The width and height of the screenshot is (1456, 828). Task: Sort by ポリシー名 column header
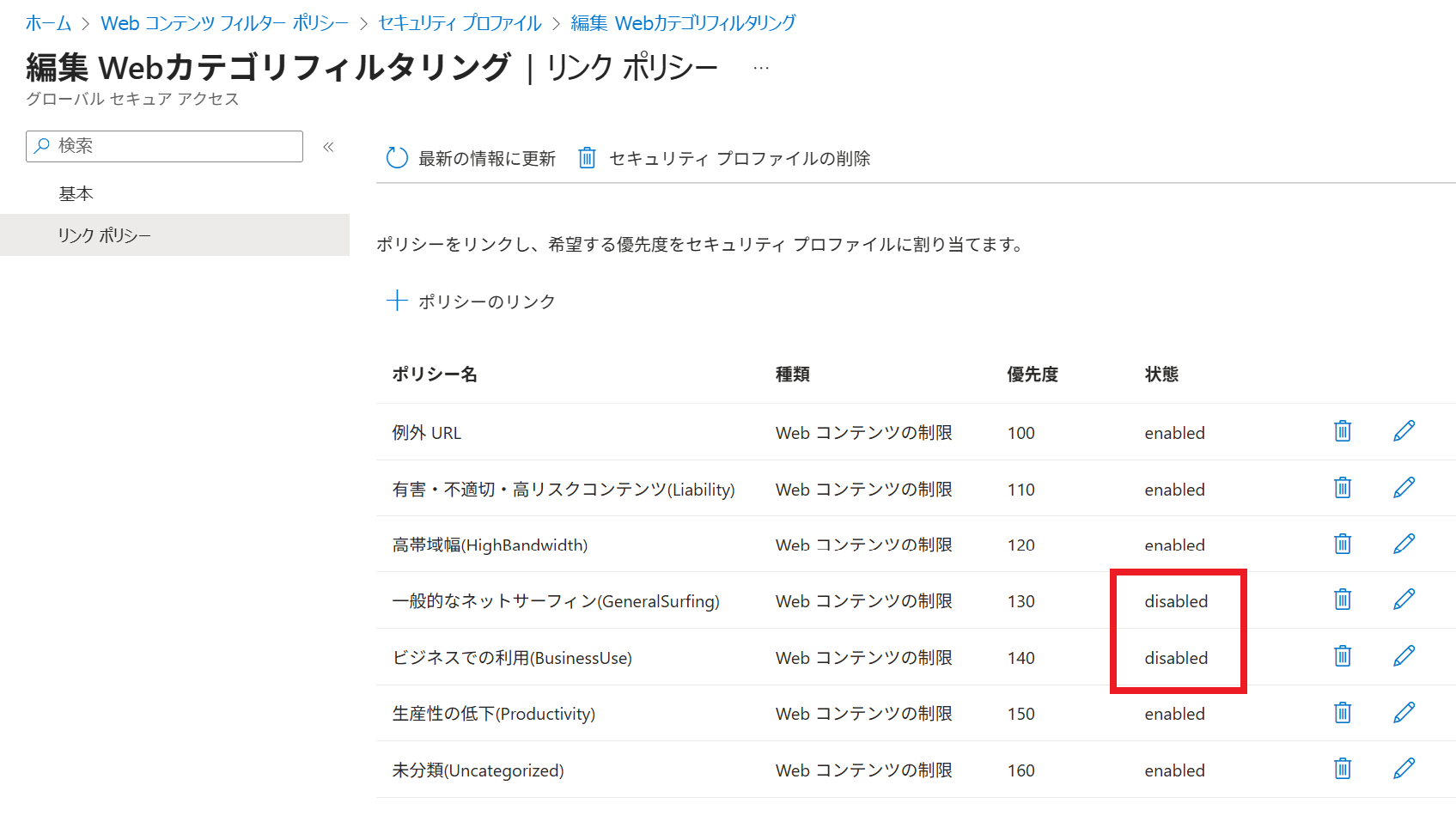click(x=435, y=374)
